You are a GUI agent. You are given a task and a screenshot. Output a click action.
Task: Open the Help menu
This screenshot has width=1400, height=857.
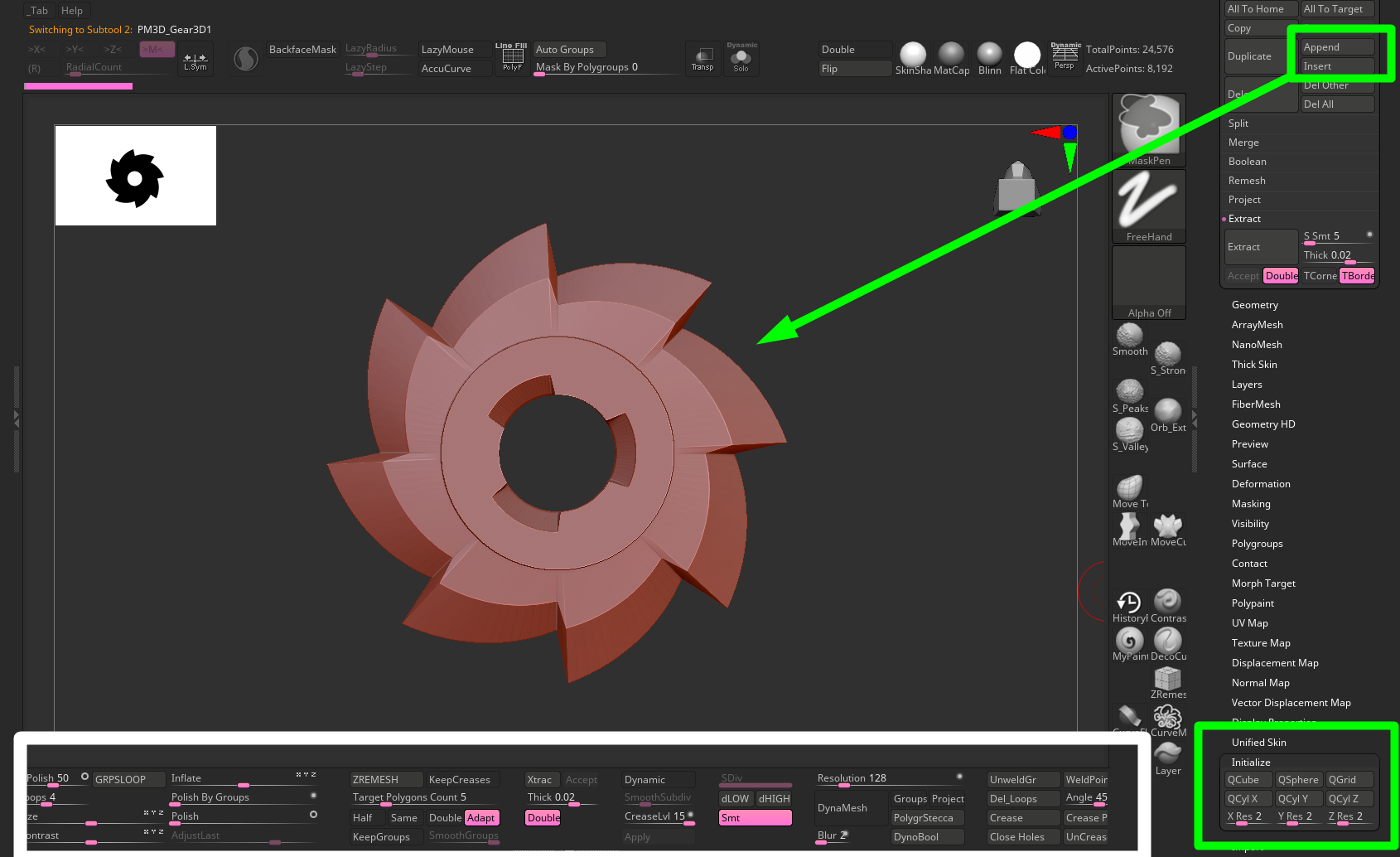click(72, 11)
